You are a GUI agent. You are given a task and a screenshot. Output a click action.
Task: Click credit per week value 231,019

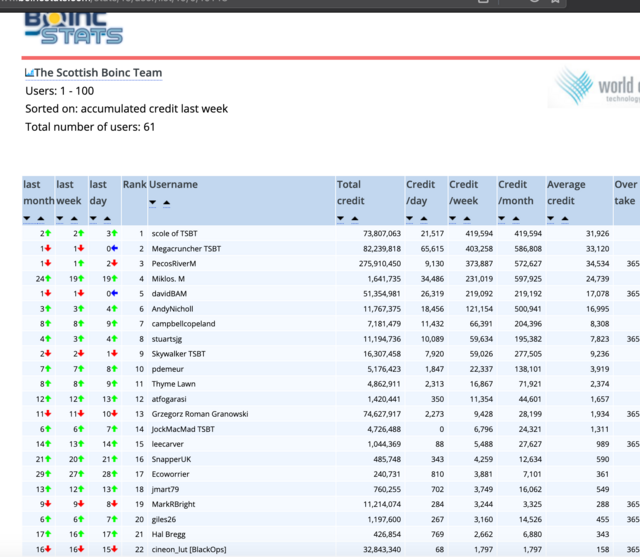coord(479,279)
